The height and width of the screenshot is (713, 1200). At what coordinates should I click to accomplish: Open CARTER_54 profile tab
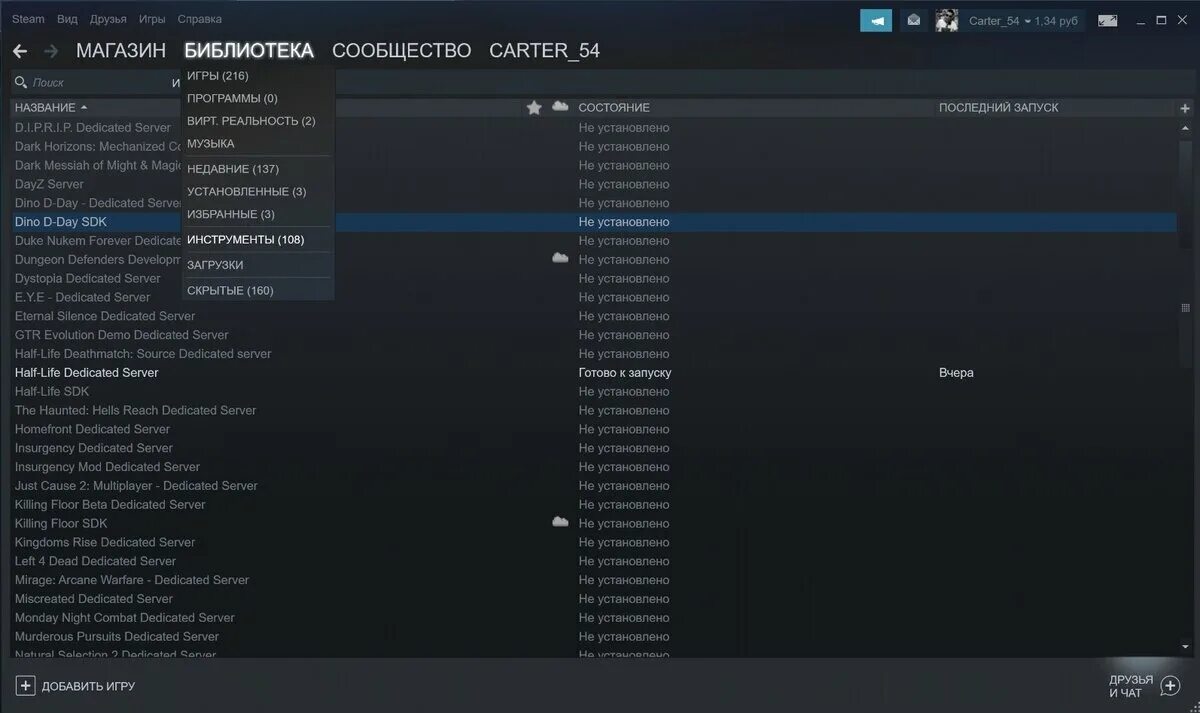coord(544,51)
